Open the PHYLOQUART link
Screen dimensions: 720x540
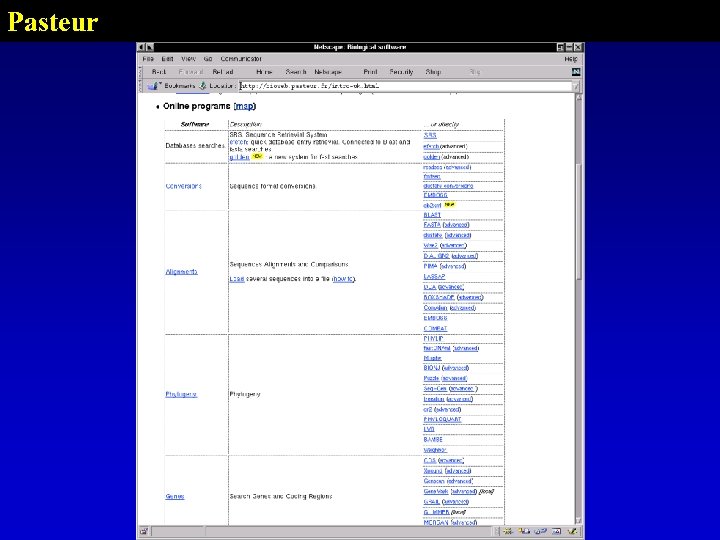pyautogui.click(x=442, y=419)
